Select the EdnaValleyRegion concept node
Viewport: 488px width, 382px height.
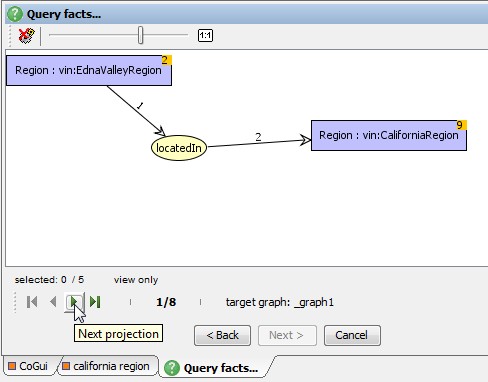[89, 70]
